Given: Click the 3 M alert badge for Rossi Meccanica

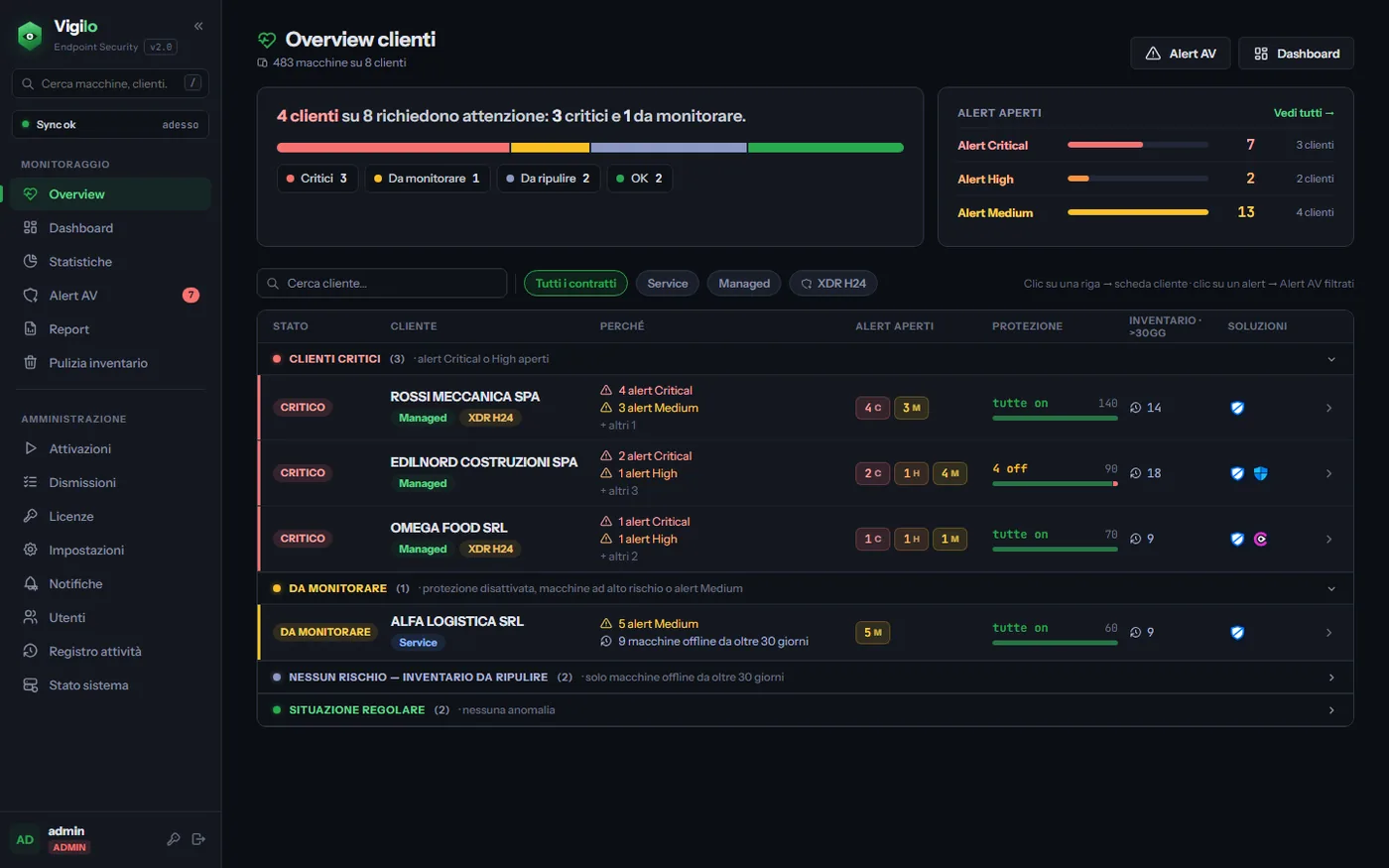Looking at the screenshot, I should (x=912, y=408).
